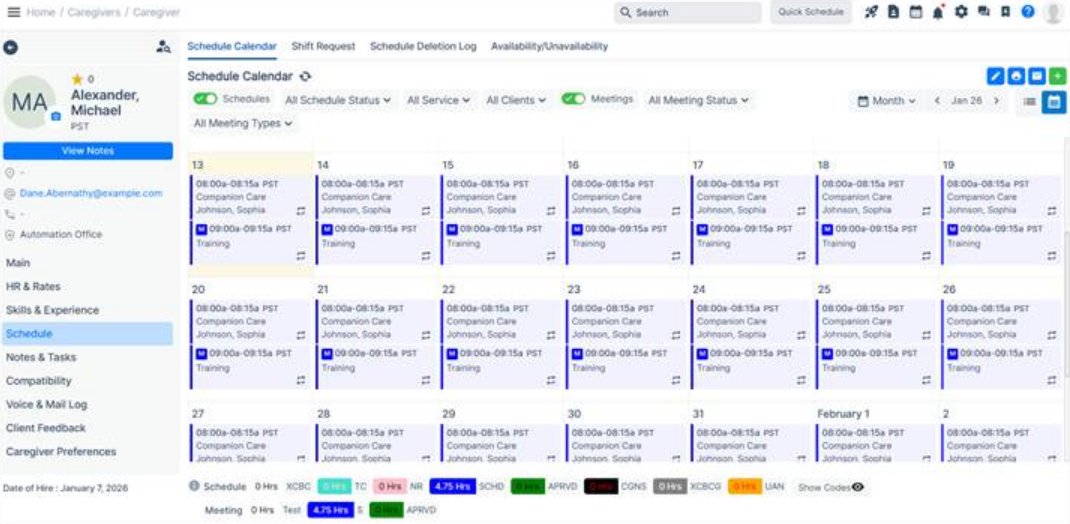
Task: Click the camera badge on MA avatar
Action: point(56,117)
